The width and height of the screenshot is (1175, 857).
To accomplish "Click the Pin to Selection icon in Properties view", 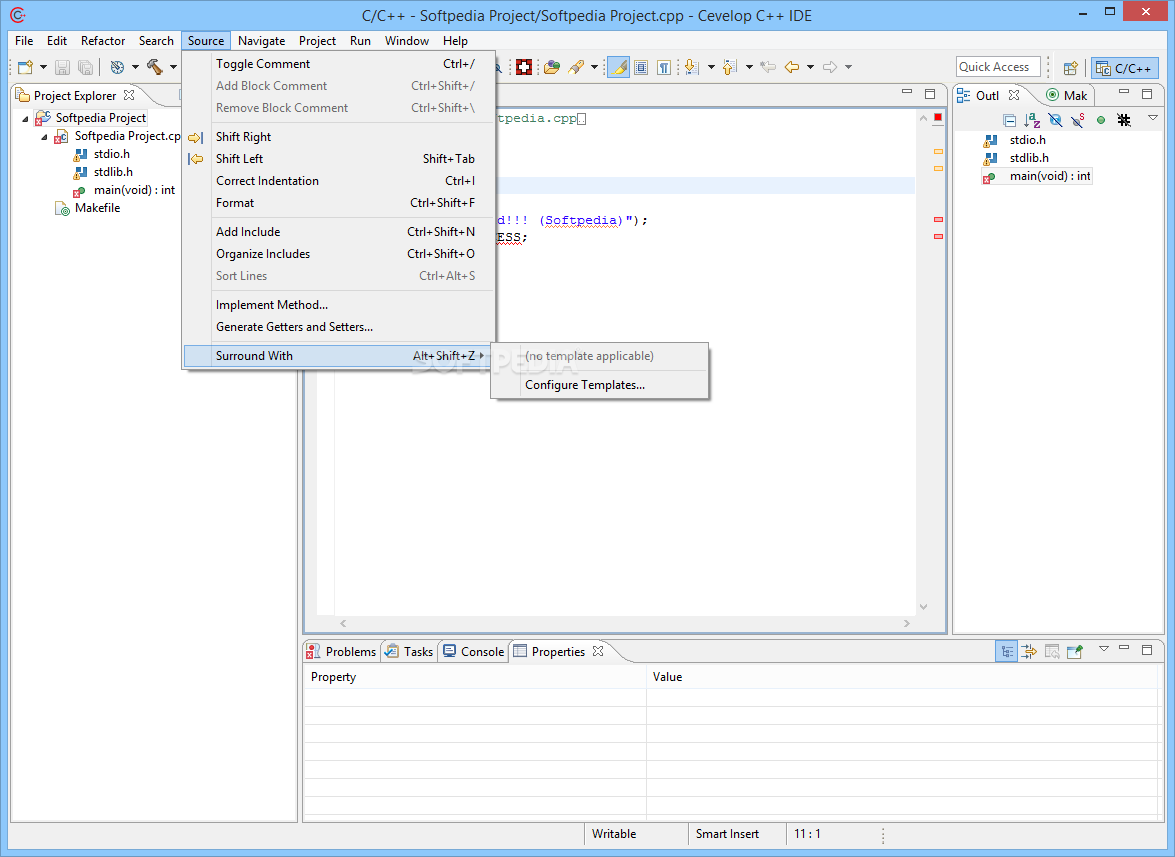I will click(1075, 651).
